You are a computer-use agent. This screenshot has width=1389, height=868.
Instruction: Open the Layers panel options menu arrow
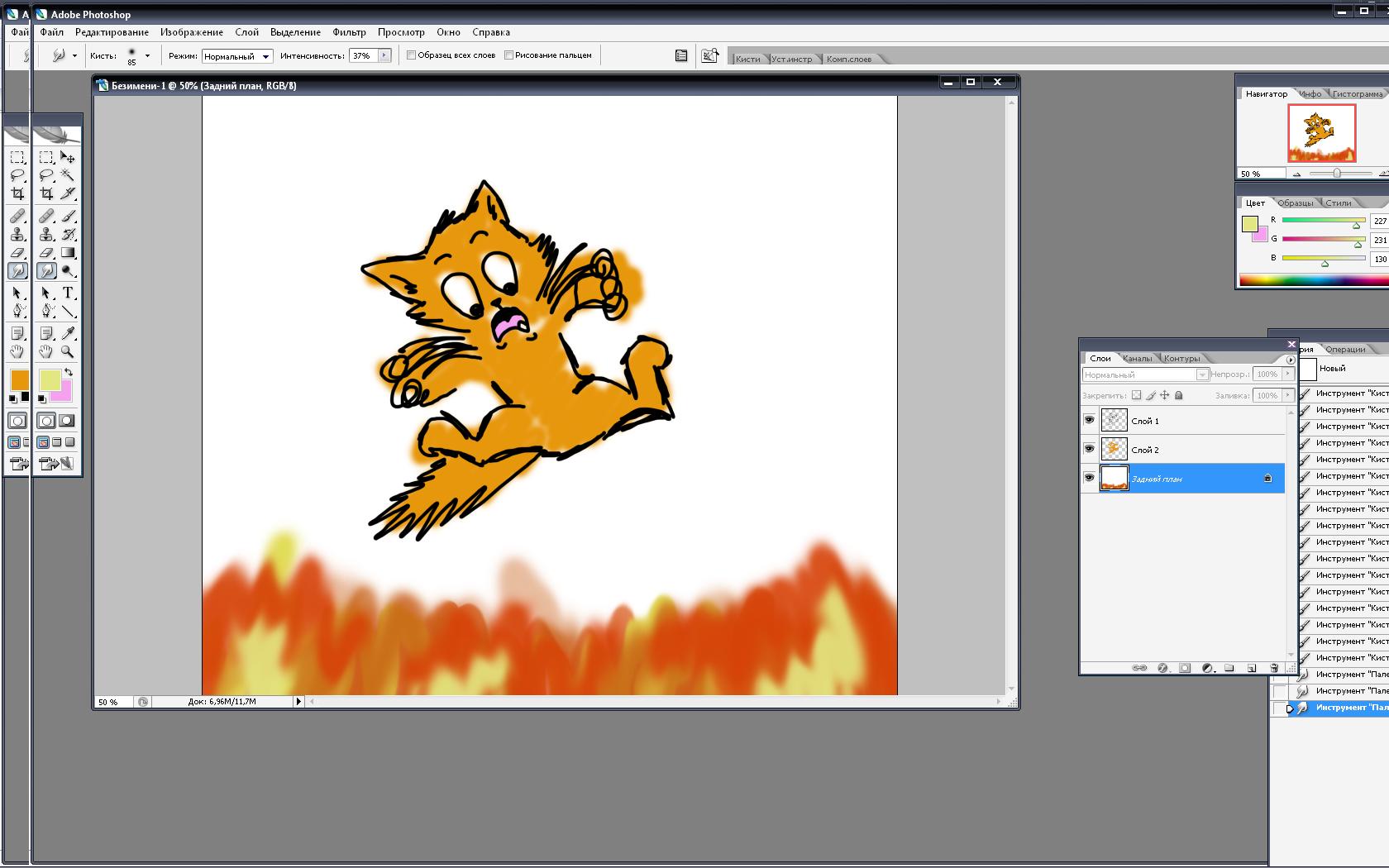[1290, 360]
